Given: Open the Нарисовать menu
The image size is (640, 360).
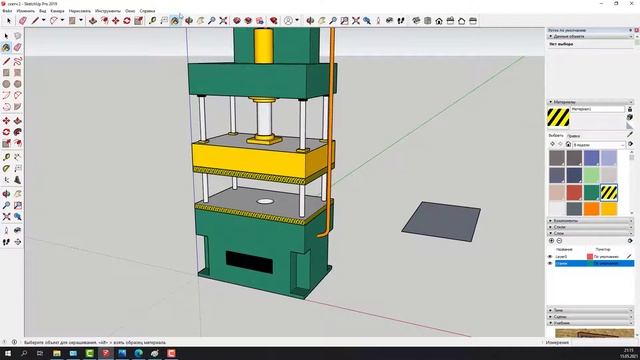Looking at the screenshot, I should (x=80, y=11).
